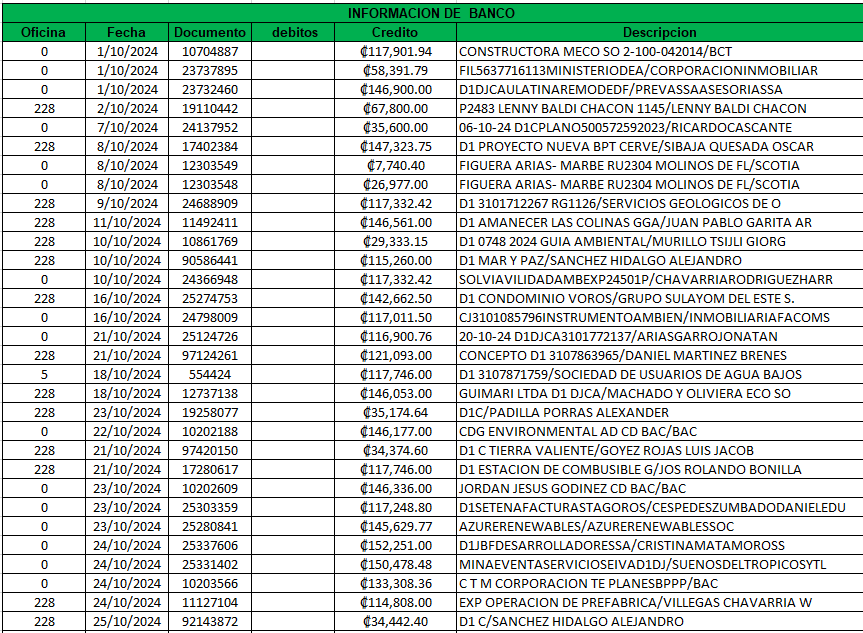Click date 2/10/2024
Screen dimensions: 863x633
coord(127,108)
